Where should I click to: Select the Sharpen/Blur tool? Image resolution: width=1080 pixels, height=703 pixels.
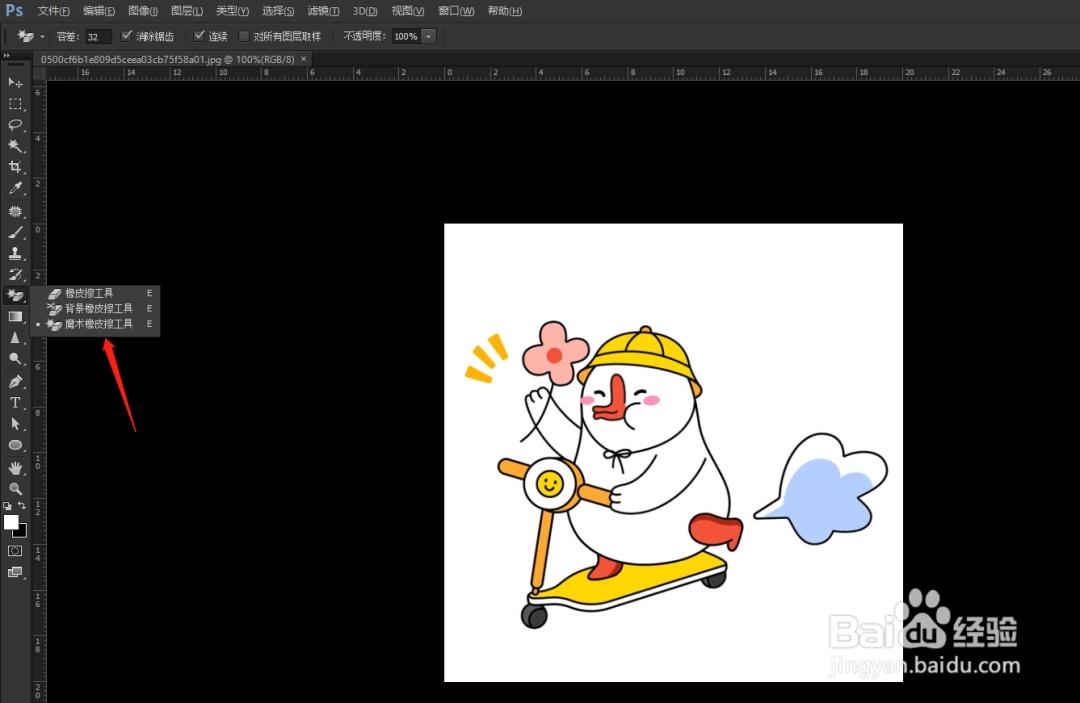(x=15, y=338)
